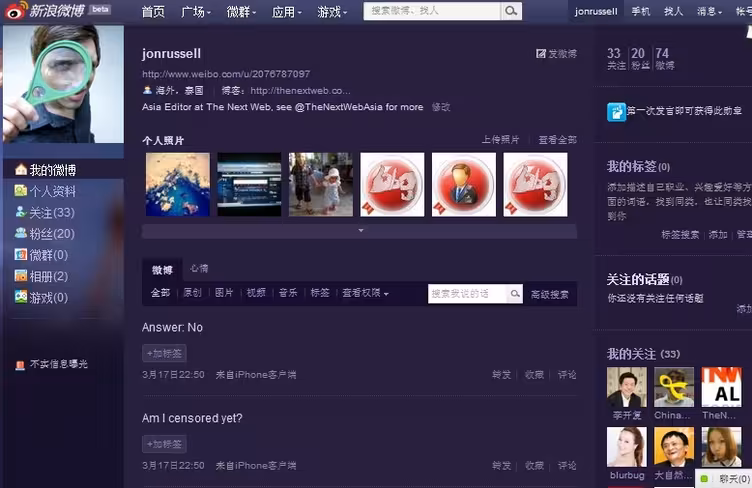The width and height of the screenshot is (752, 488).
Task: Open the 大自然 avatar in 我的关注
Action: [x=674, y=447]
